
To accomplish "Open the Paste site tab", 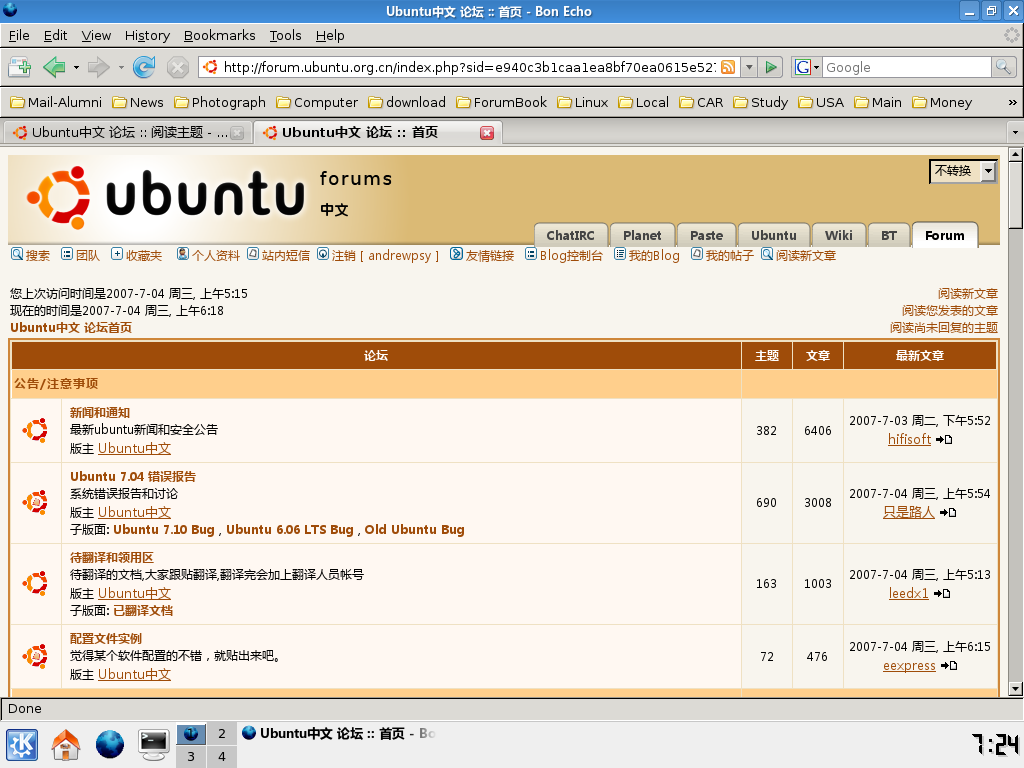I will click(x=707, y=235).
